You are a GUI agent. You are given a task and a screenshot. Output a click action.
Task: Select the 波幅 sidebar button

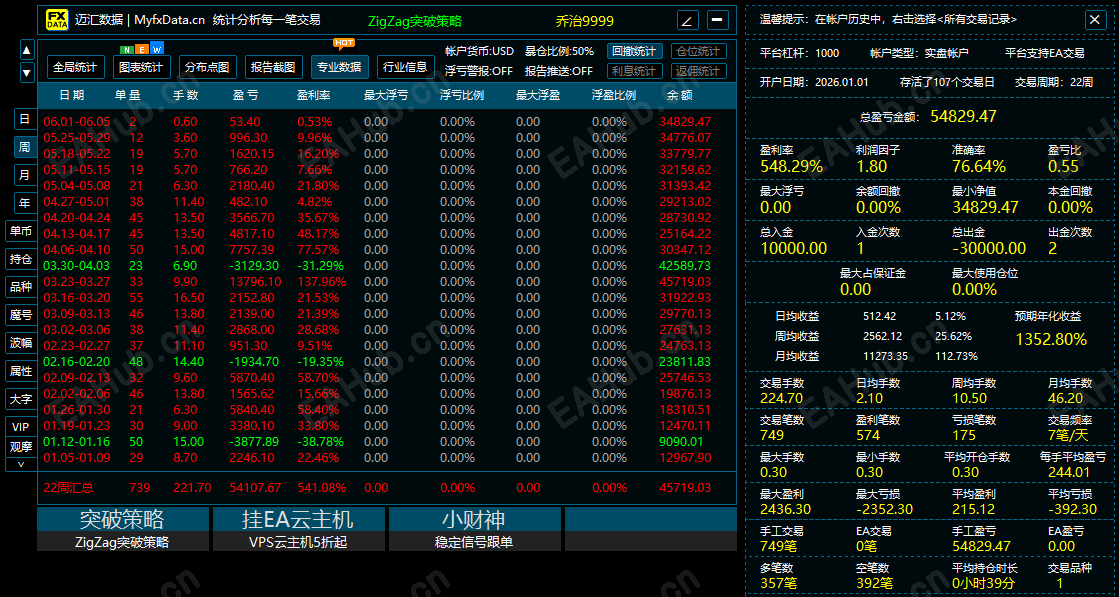pyautogui.click(x=21, y=343)
